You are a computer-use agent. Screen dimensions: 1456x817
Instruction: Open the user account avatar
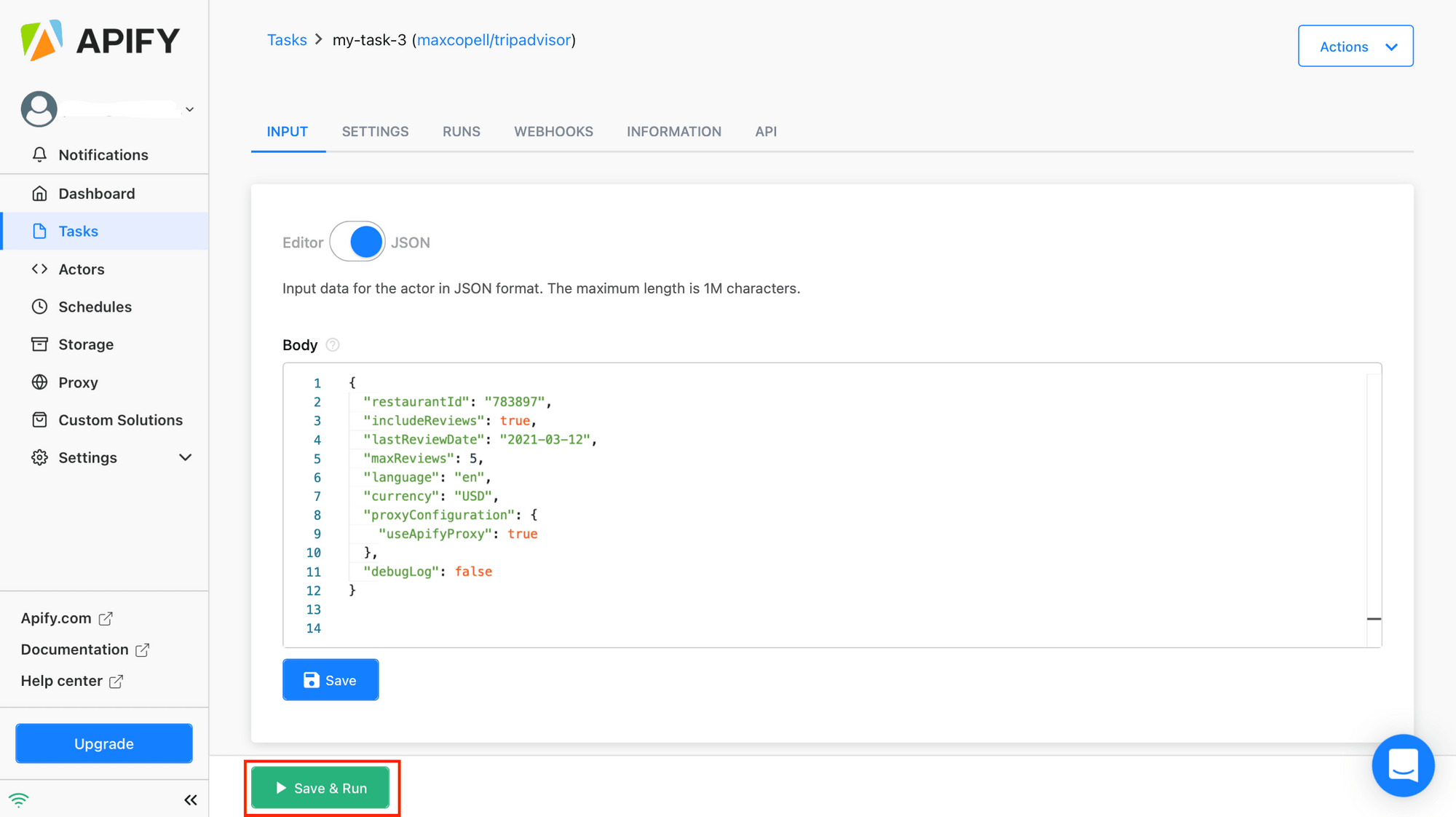39,109
